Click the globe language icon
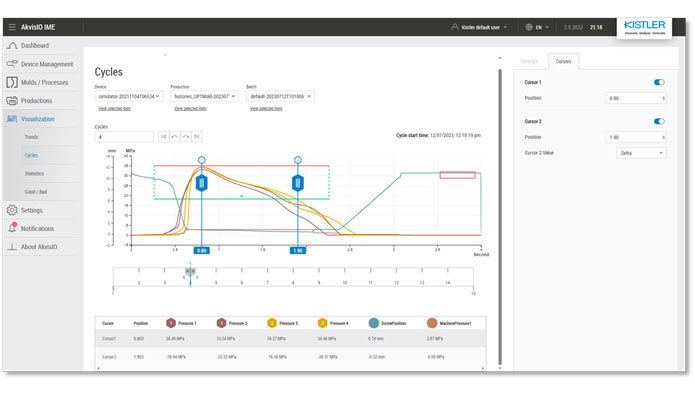 tap(529, 27)
